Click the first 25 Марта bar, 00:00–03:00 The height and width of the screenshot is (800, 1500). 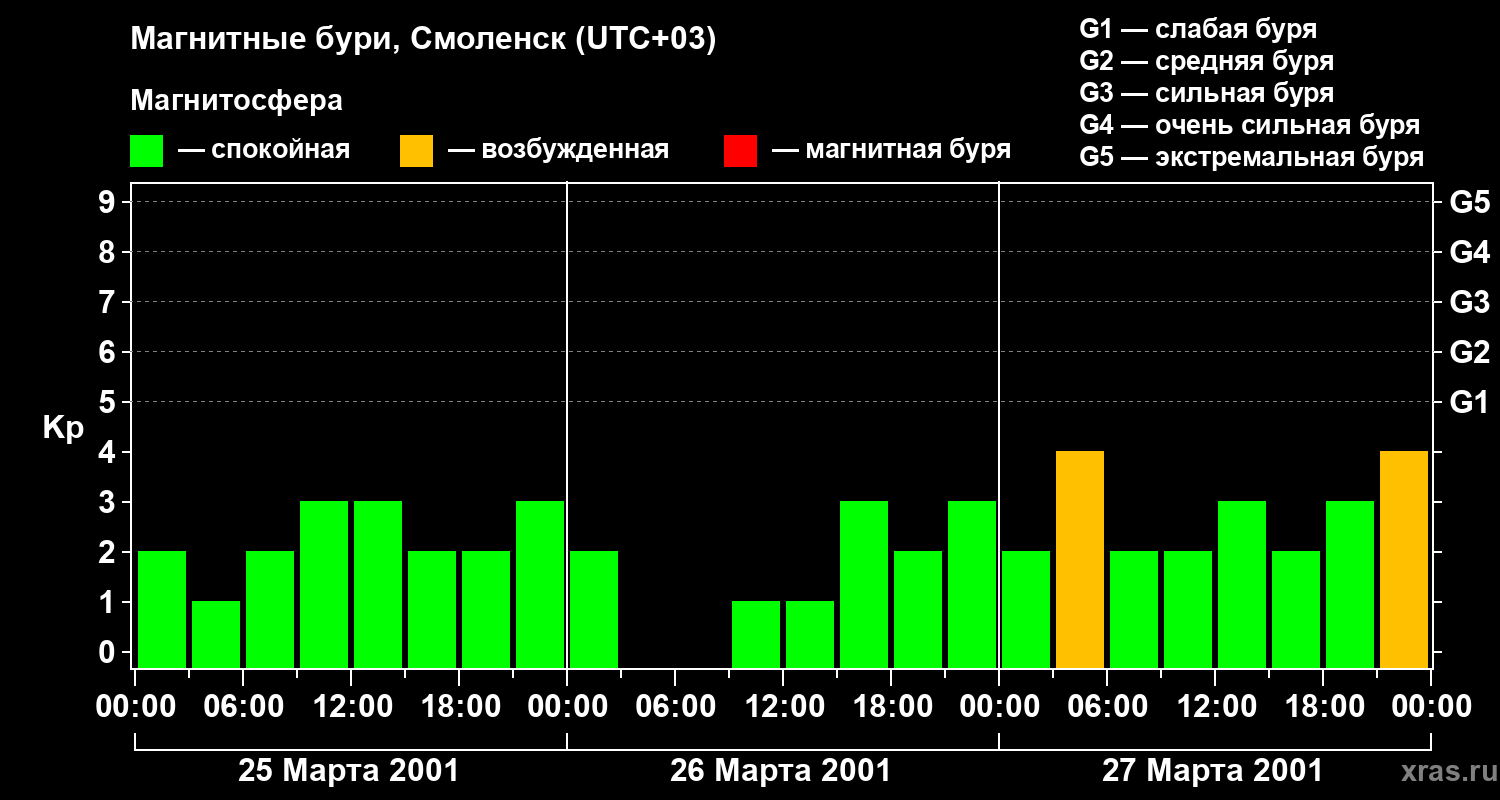[162, 609]
